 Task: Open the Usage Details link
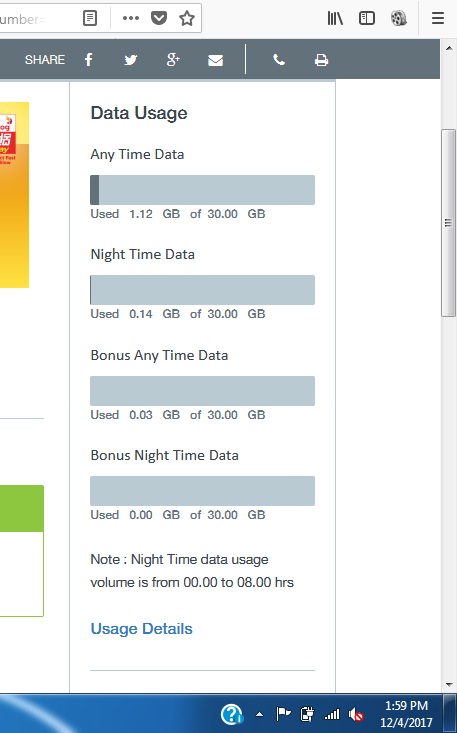tap(142, 629)
